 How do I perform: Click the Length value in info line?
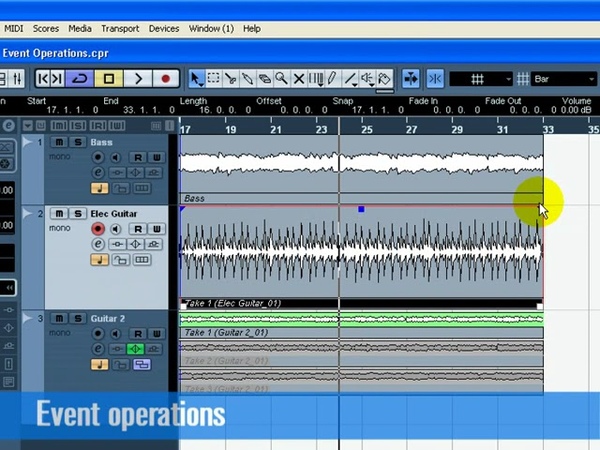click(225, 110)
